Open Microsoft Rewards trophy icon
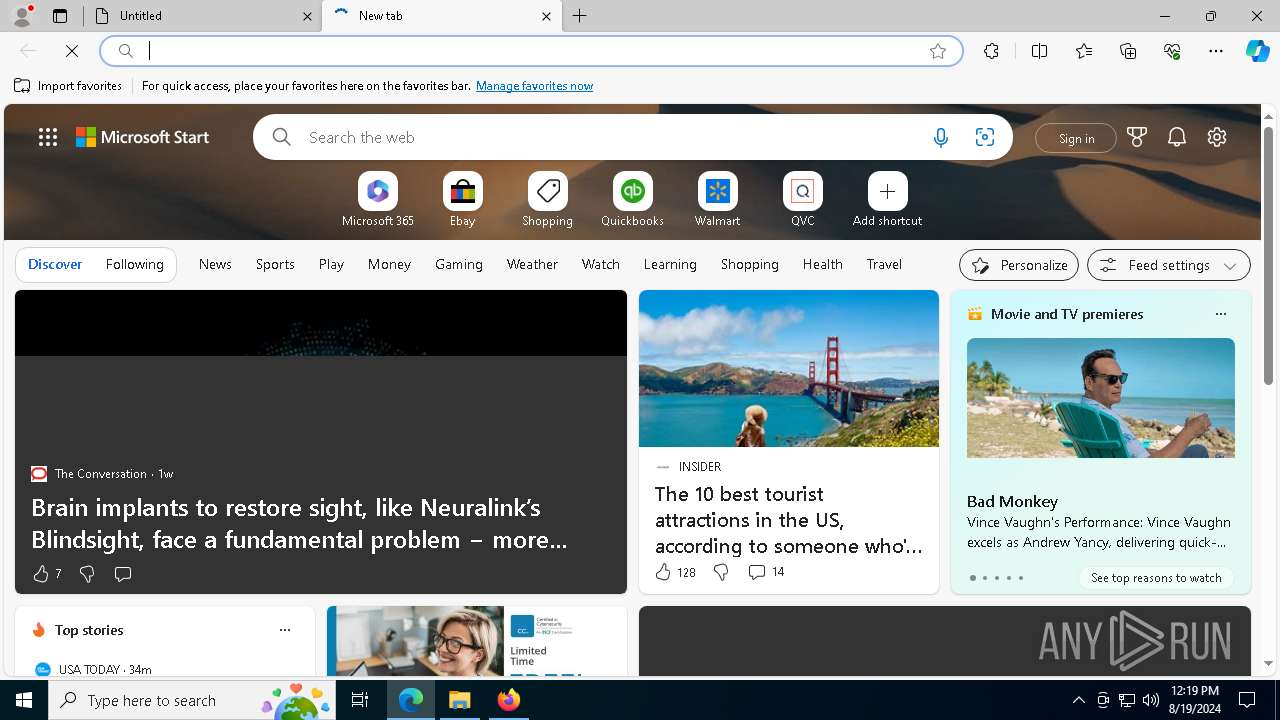This screenshot has height=720, width=1280. 1137,138
